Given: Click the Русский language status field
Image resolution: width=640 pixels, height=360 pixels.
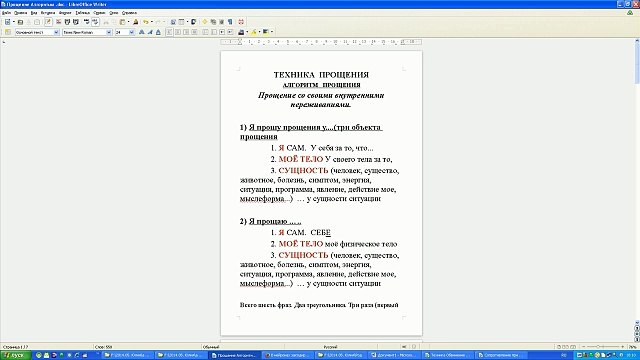Looking at the screenshot, I should [x=330, y=347].
